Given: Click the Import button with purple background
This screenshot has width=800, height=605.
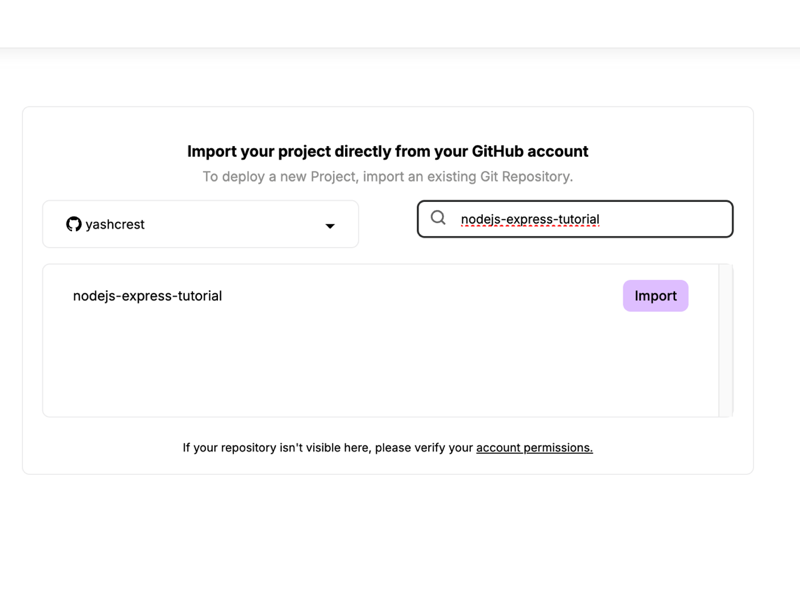Looking at the screenshot, I should click(655, 296).
